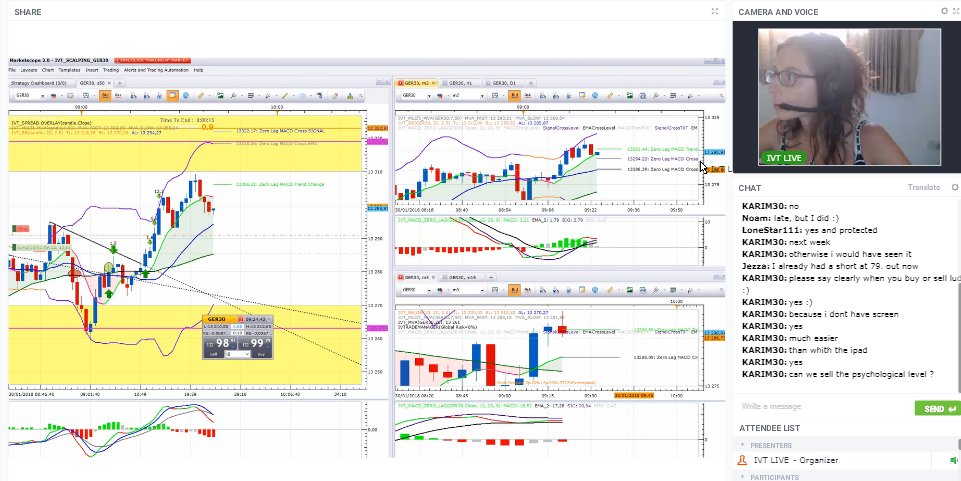The height and width of the screenshot is (481, 961).
Task: Click bull icon in m2 chart toolbar
Action: [x=440, y=96]
